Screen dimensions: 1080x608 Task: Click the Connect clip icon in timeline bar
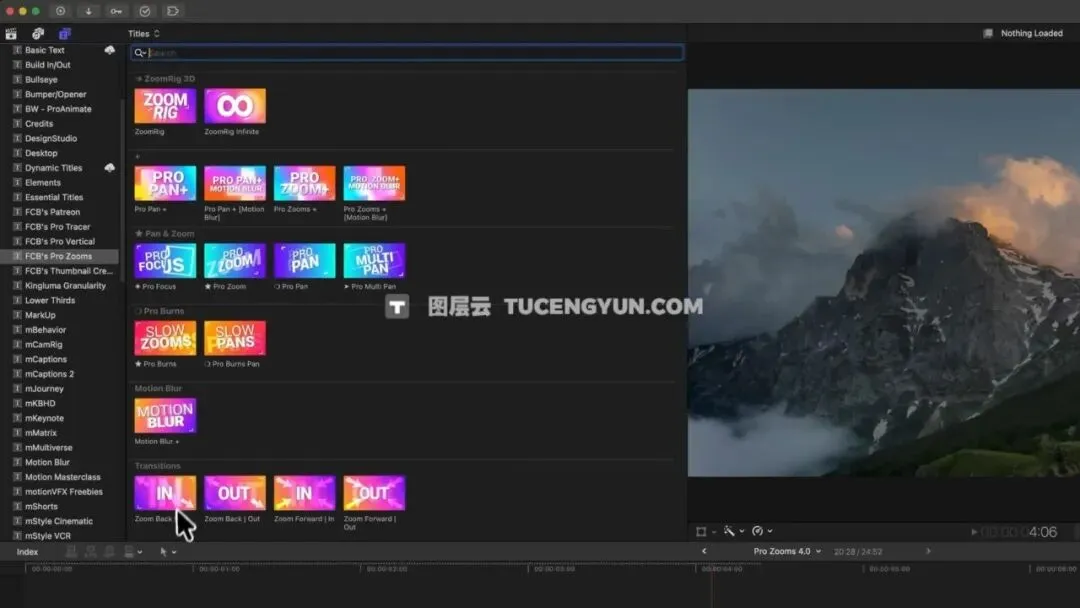[71, 552]
